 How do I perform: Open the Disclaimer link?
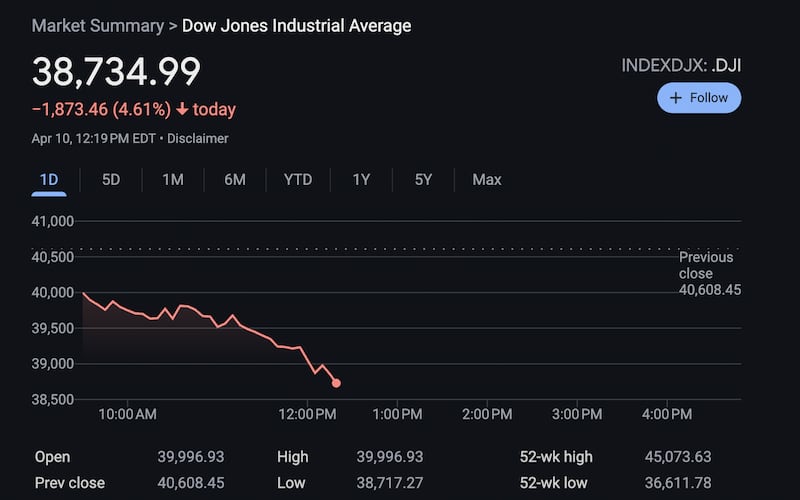coord(198,139)
